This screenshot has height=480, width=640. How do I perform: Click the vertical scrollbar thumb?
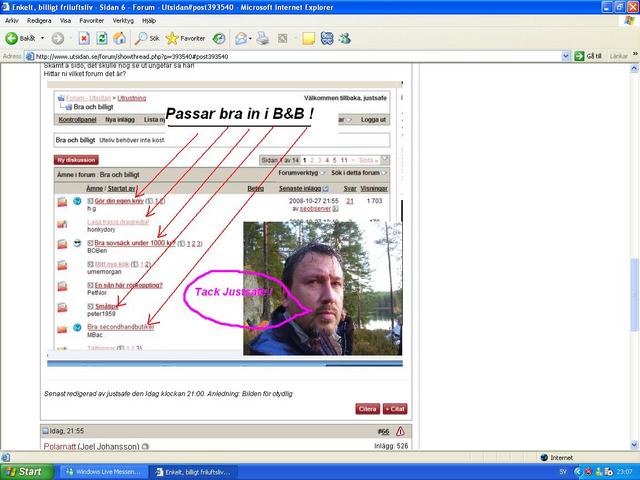click(634, 295)
